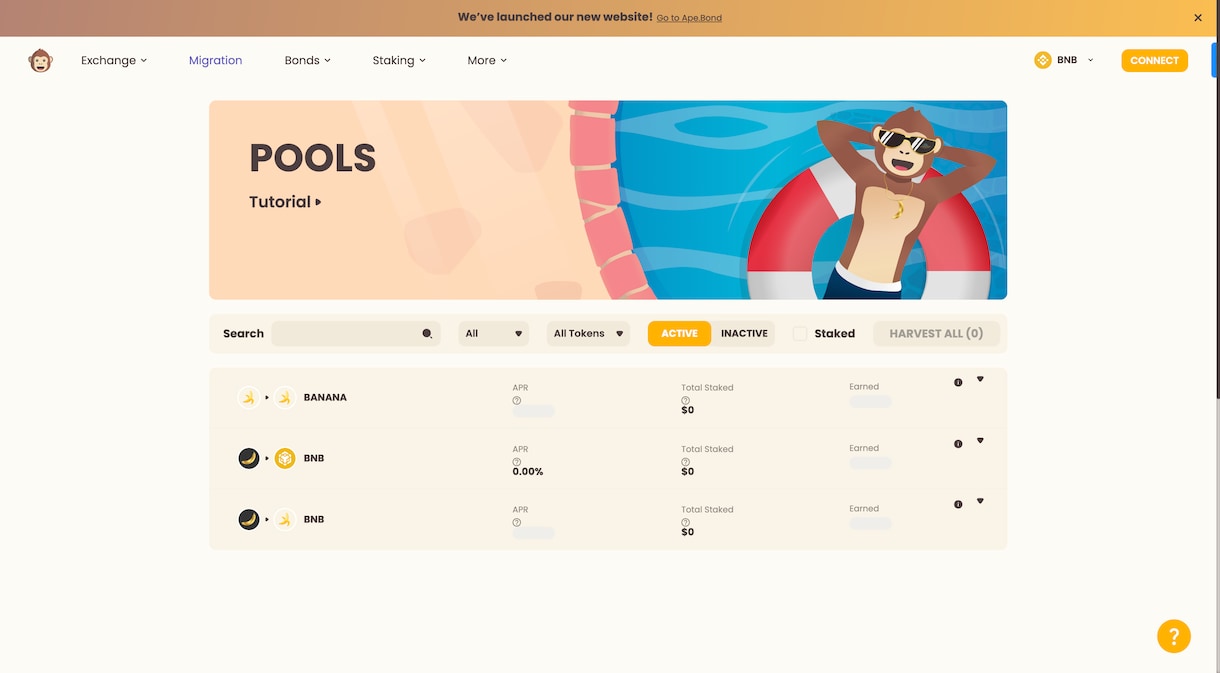Click the Total Staked help icon in BANANA row
The height and width of the screenshot is (673, 1220).
point(686,400)
